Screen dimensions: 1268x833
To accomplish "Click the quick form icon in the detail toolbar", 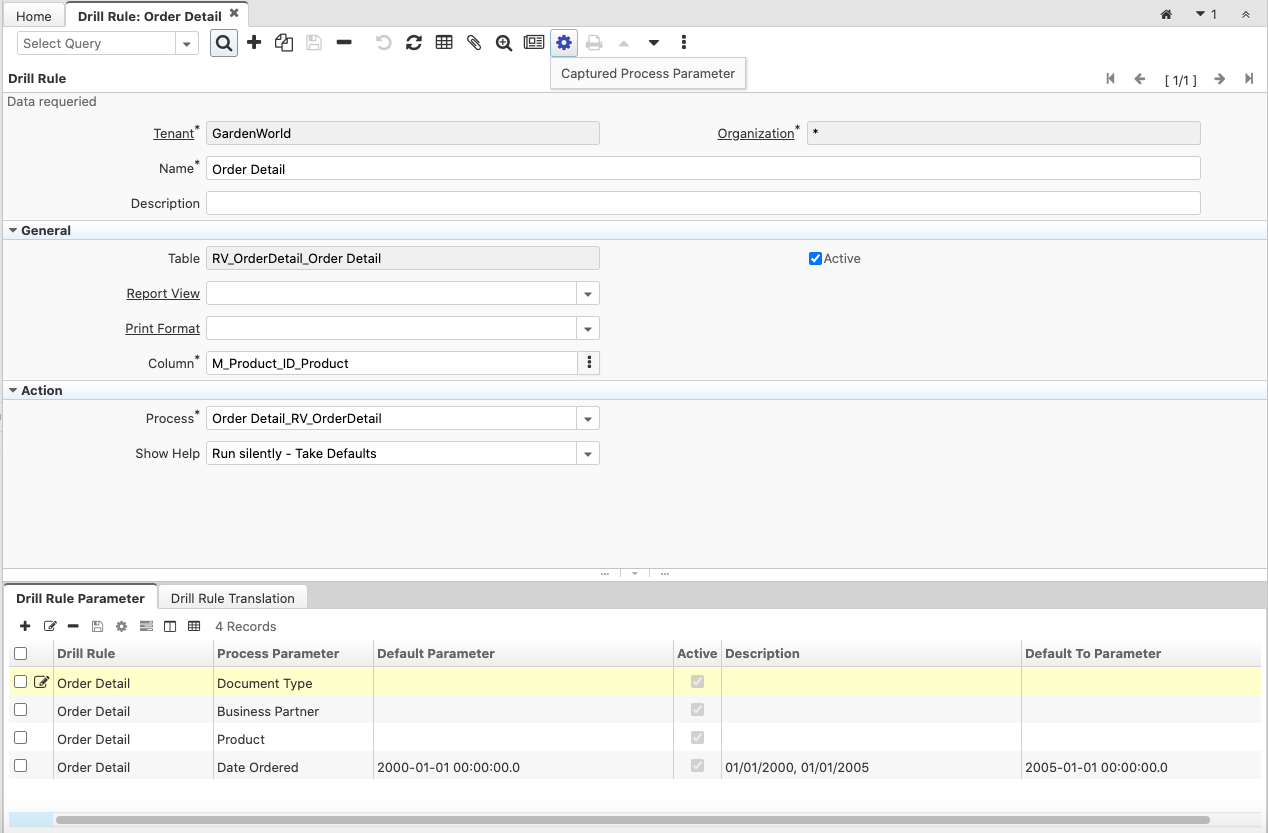I will coord(146,626).
